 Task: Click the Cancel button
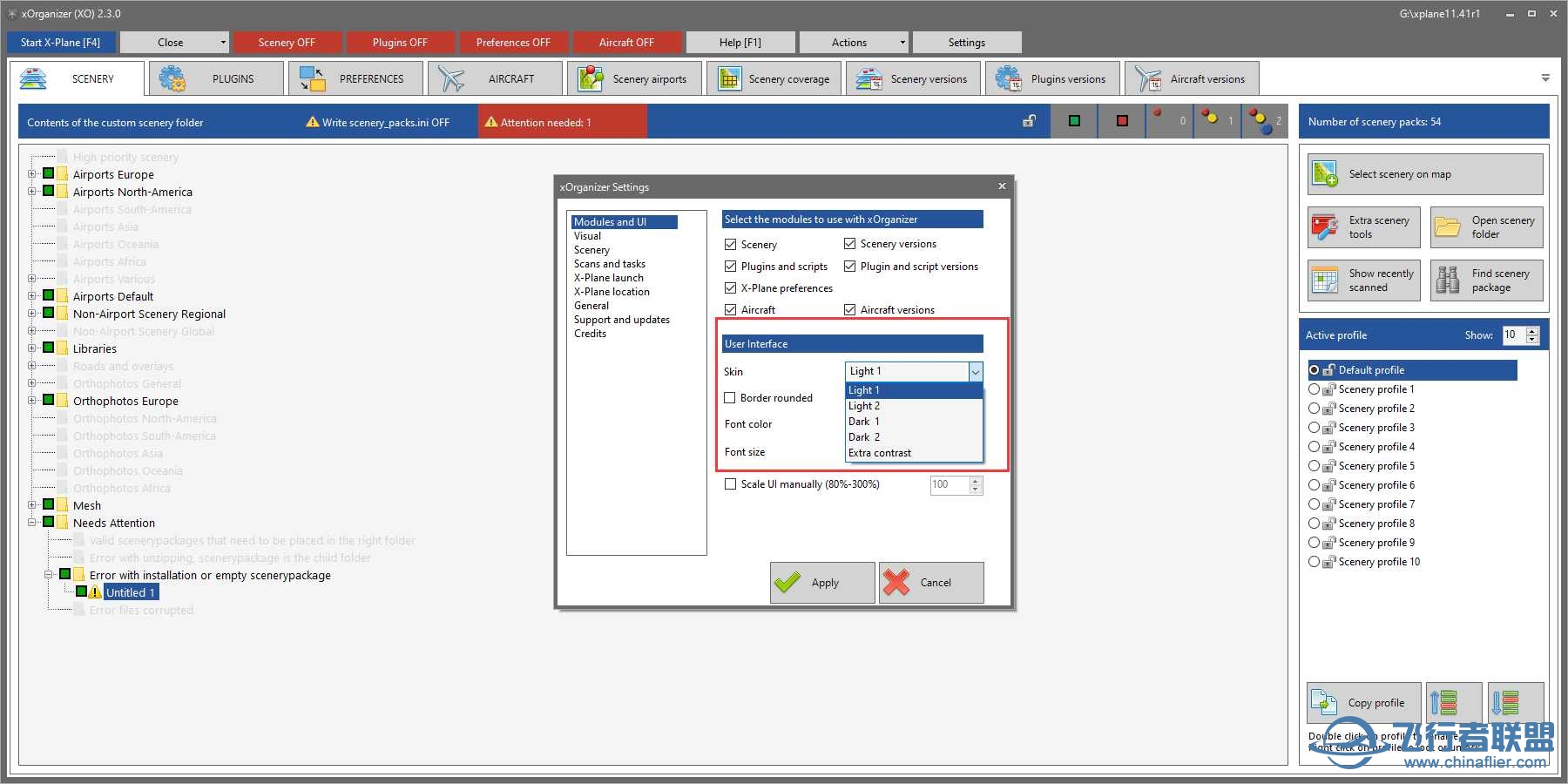[931, 583]
